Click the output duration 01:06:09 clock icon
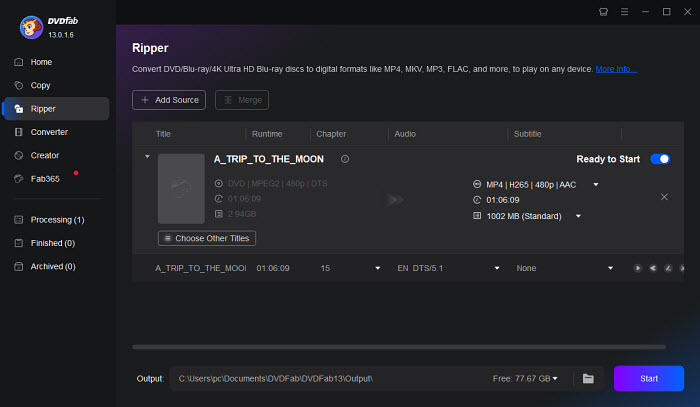 click(477, 199)
